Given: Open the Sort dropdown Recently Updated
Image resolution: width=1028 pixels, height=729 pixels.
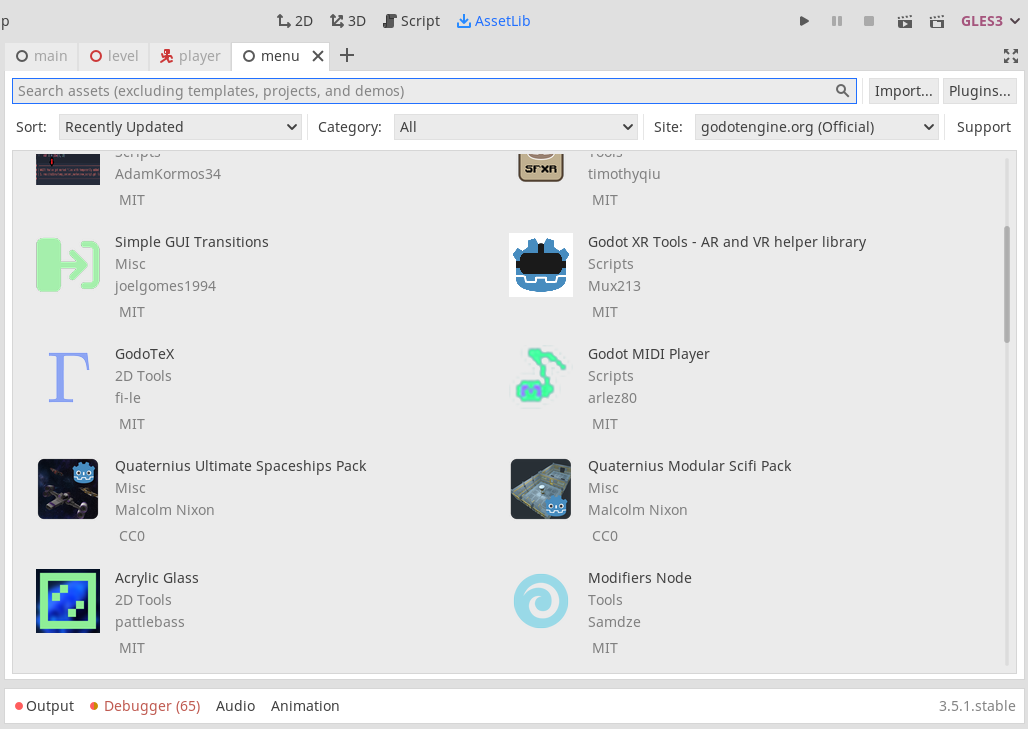Looking at the screenshot, I should click(x=180, y=127).
